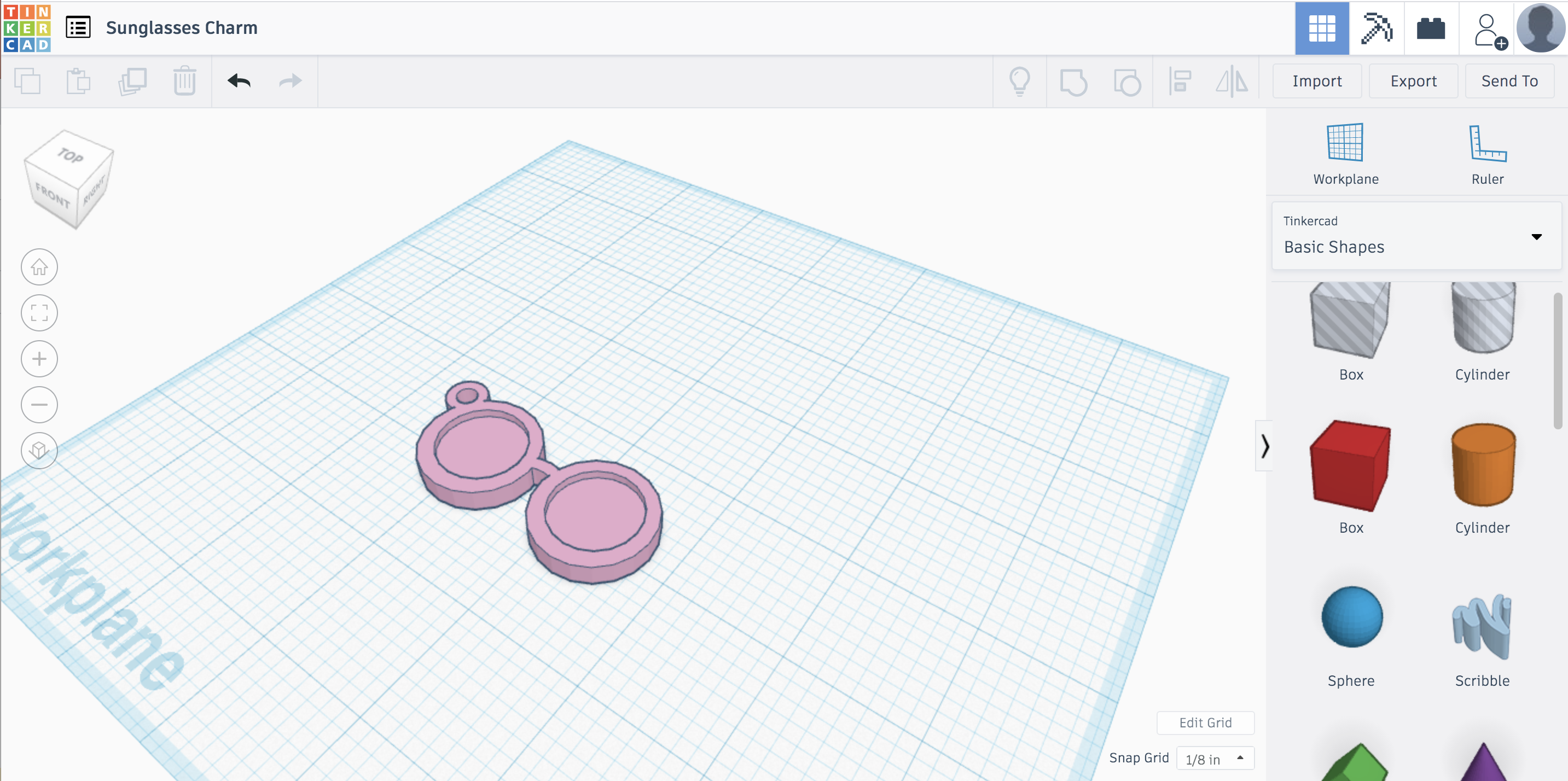
Task: Redo the last action
Action: tap(291, 81)
